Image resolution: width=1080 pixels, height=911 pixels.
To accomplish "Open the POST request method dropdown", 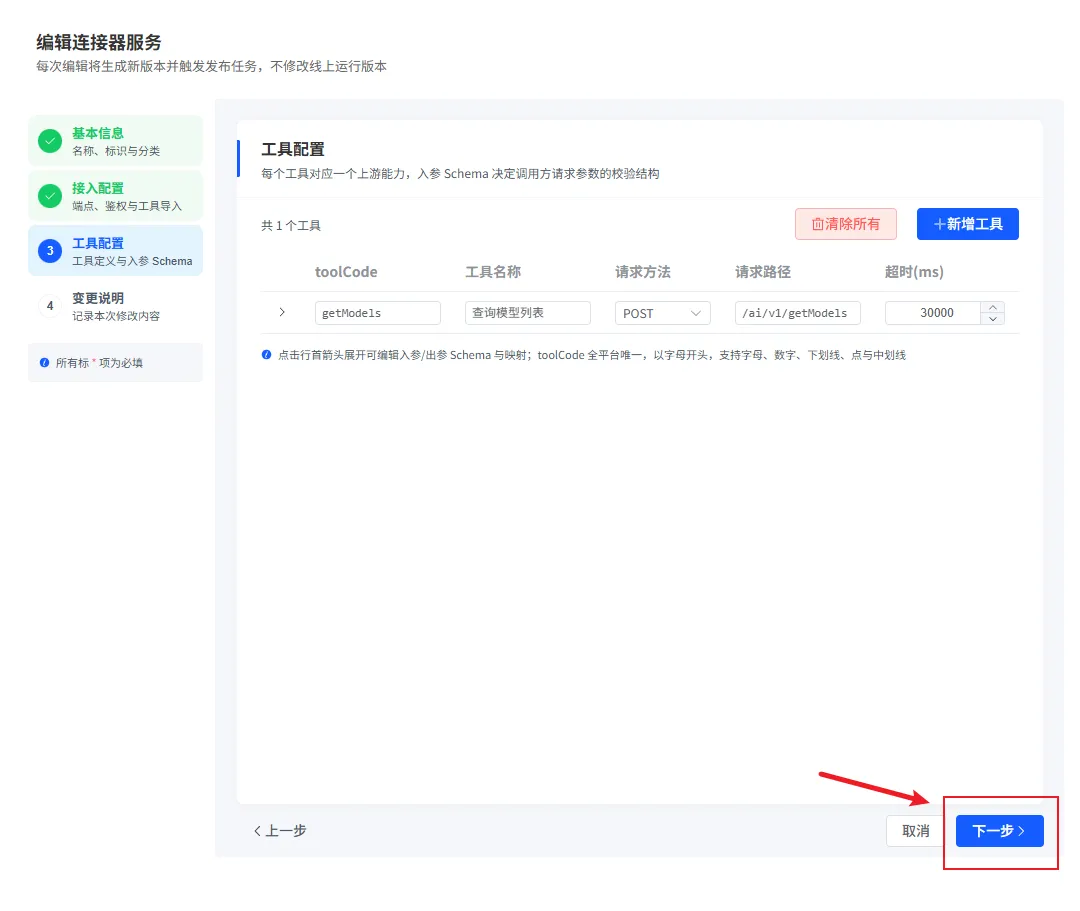I will pos(662,313).
